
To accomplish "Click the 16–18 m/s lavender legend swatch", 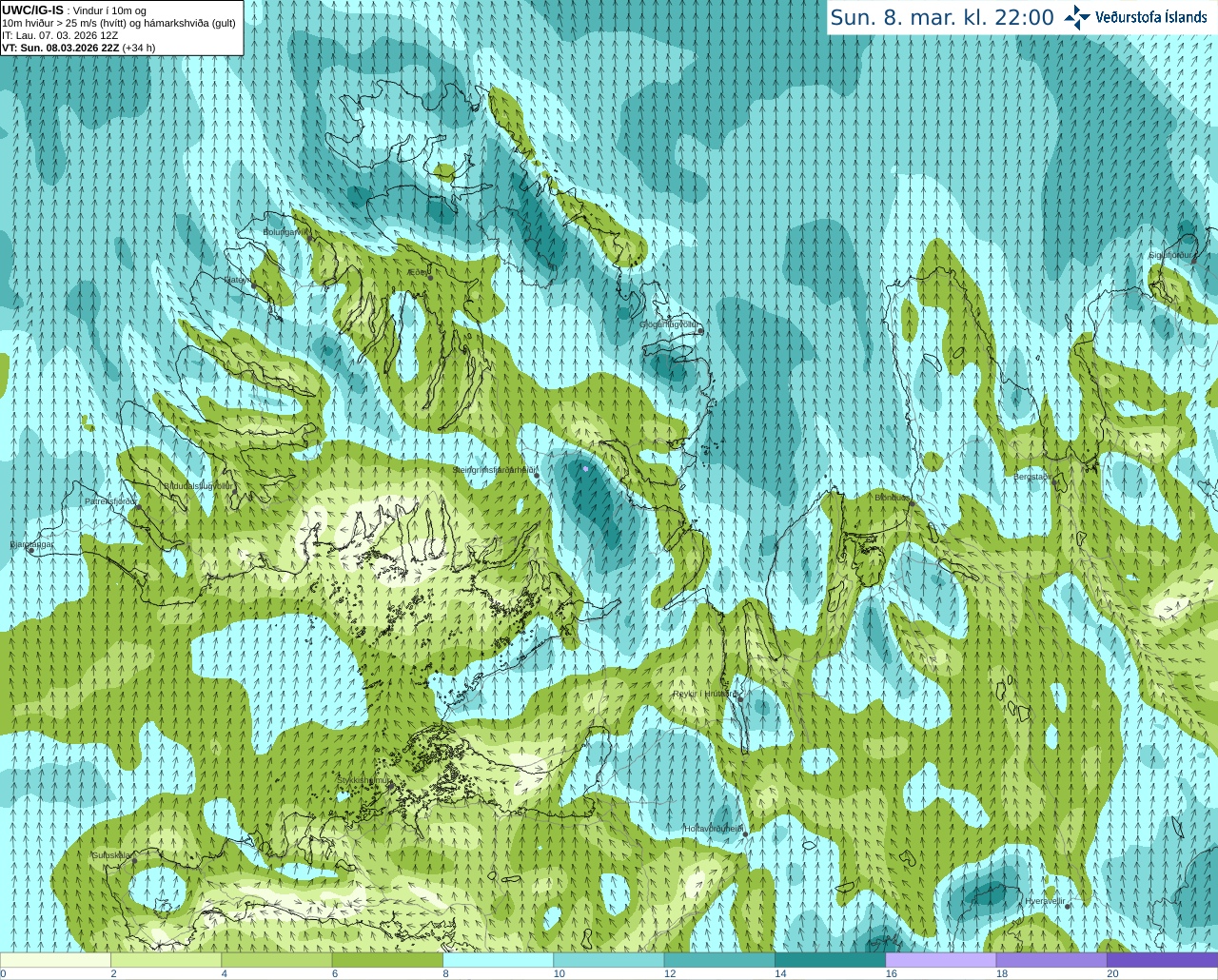I will click(941, 960).
